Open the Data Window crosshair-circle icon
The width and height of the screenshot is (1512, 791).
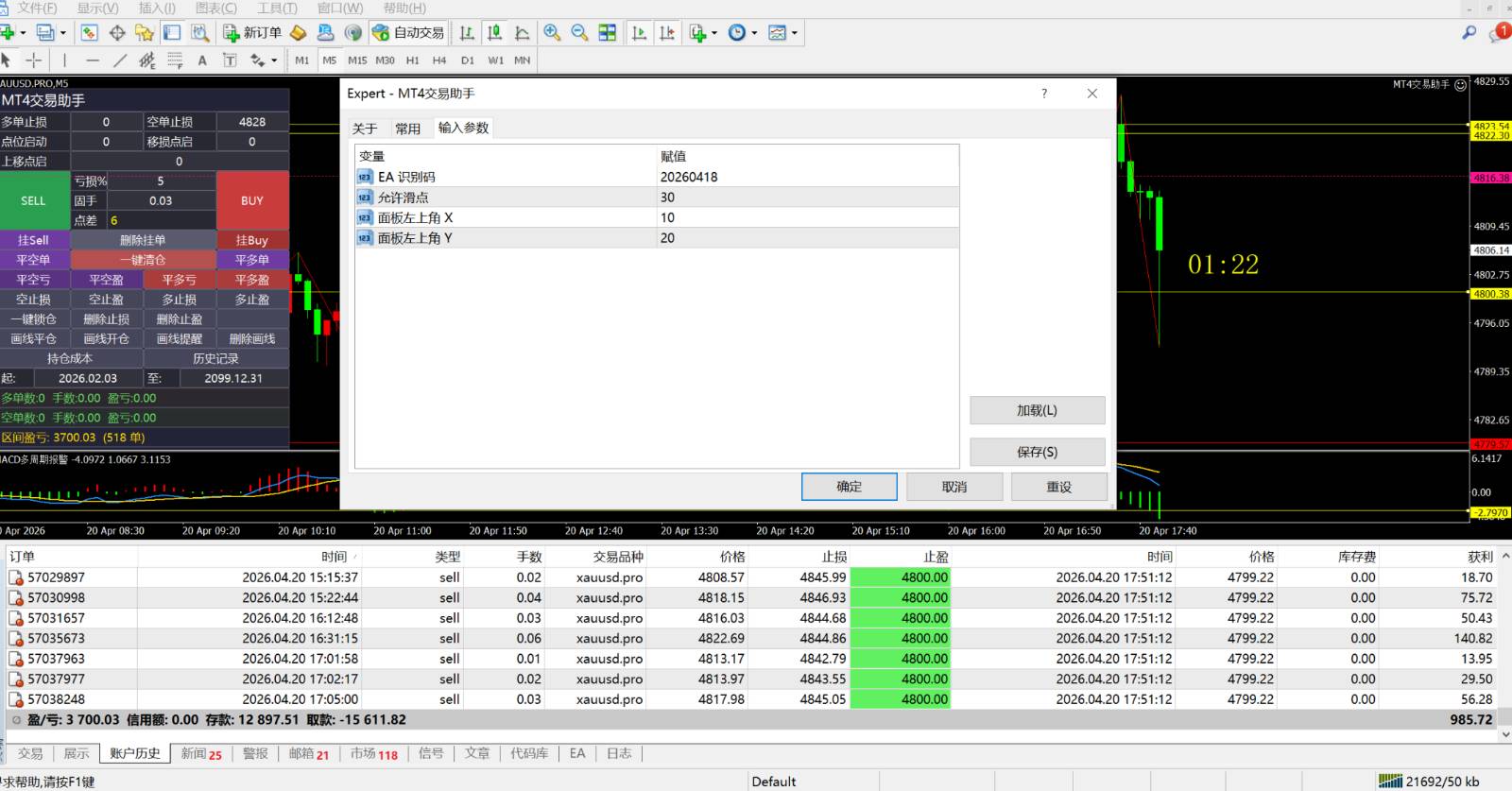[117, 33]
